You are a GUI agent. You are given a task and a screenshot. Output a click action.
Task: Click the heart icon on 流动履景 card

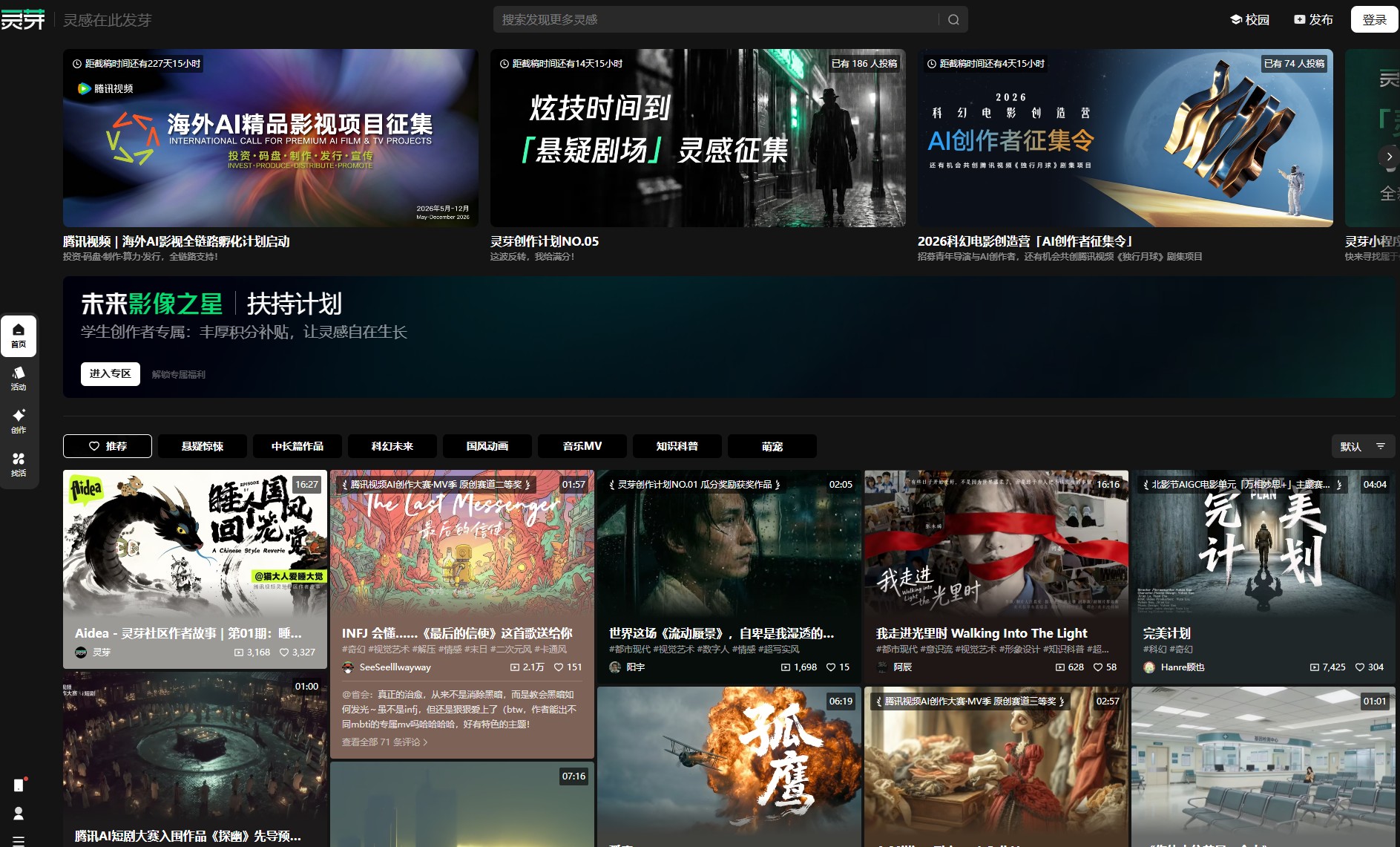(830, 667)
